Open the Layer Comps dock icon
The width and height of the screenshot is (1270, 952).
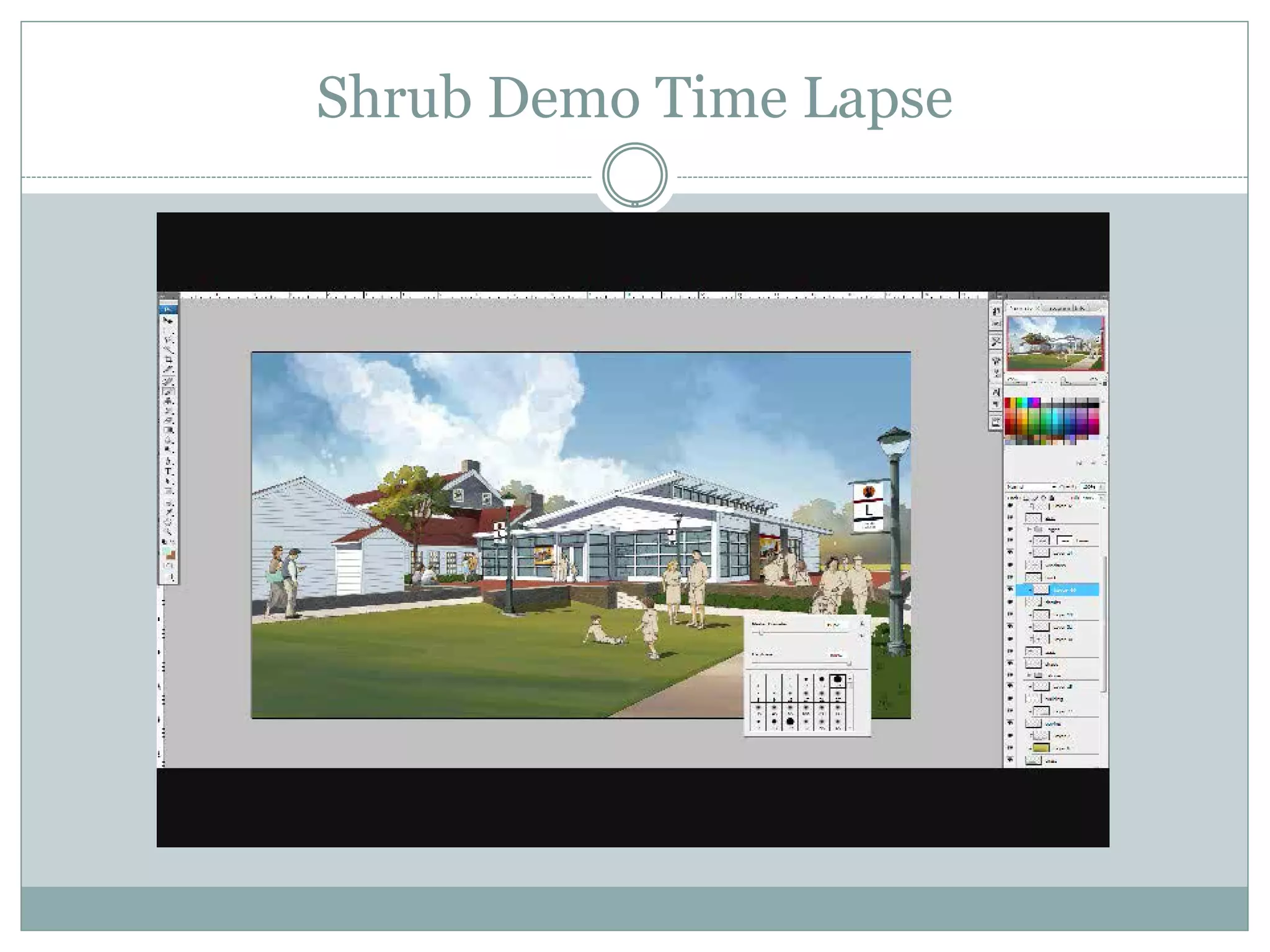[x=996, y=421]
